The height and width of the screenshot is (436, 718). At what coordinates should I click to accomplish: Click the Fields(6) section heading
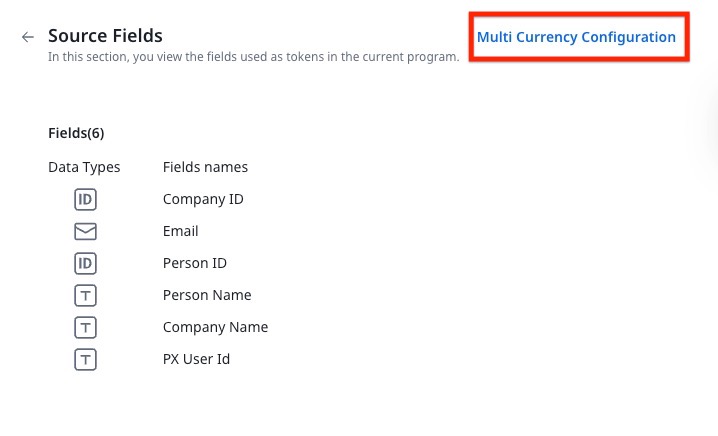coord(76,133)
